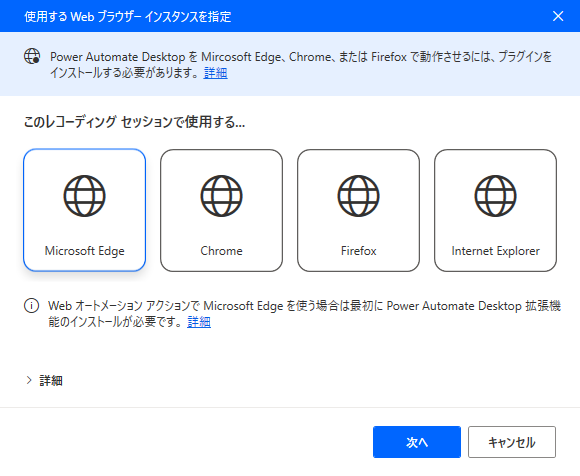Open the 詳細 link after the extension install note
This screenshot has width=580, height=476.
point(199,322)
